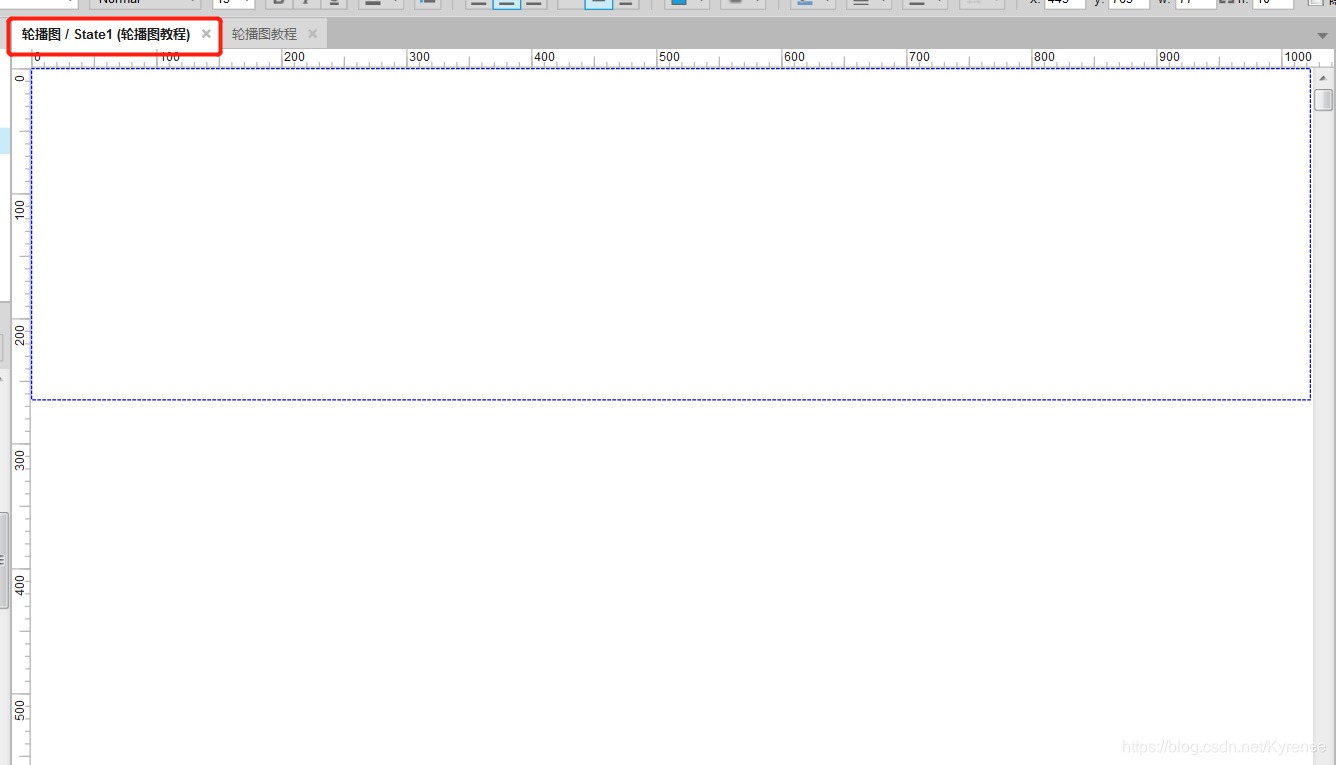Image resolution: width=1336 pixels, height=765 pixels.
Task: Click the vertical scrollbar up arrow
Action: point(1323,77)
